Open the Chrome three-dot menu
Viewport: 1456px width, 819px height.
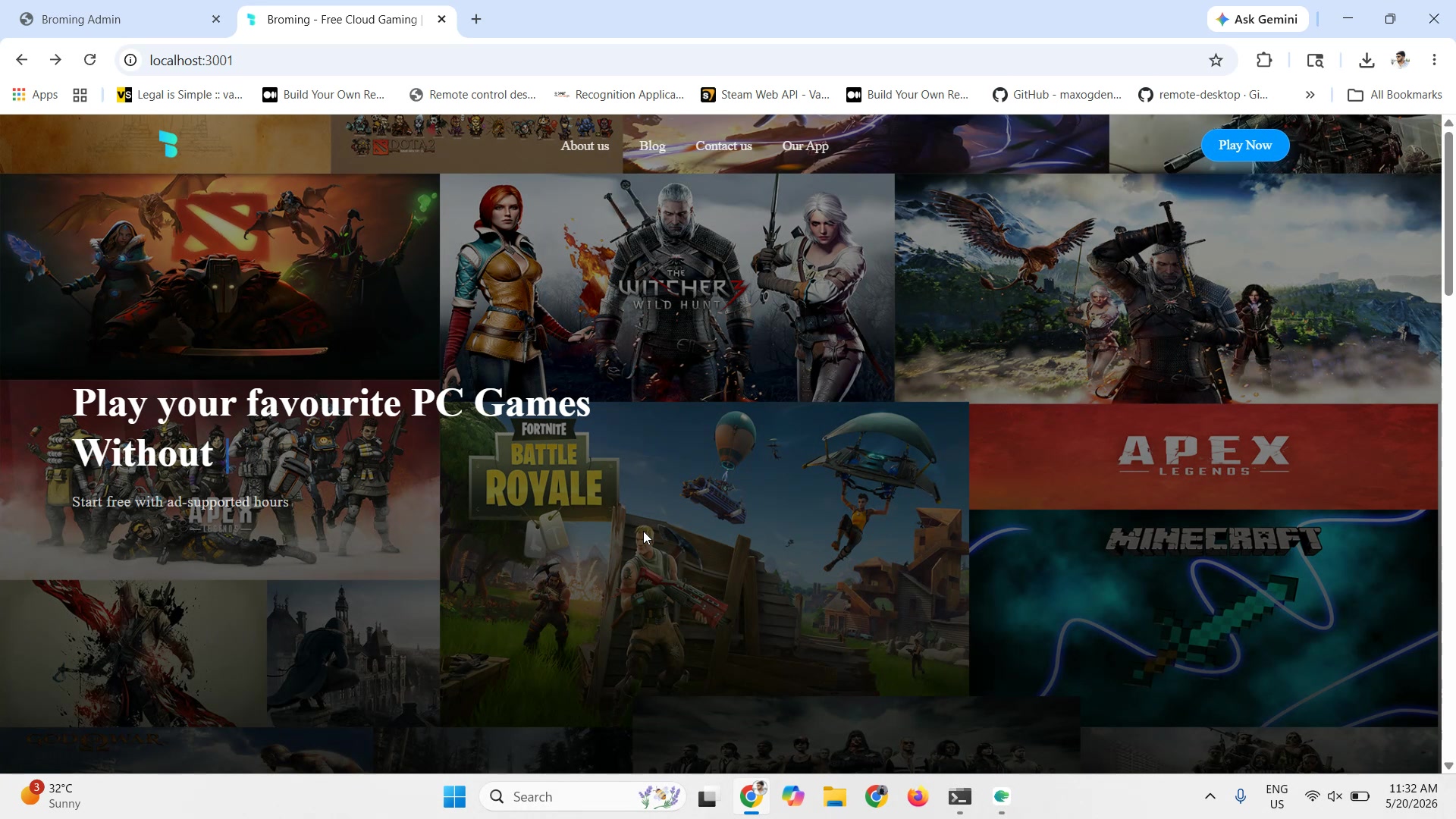tap(1434, 60)
